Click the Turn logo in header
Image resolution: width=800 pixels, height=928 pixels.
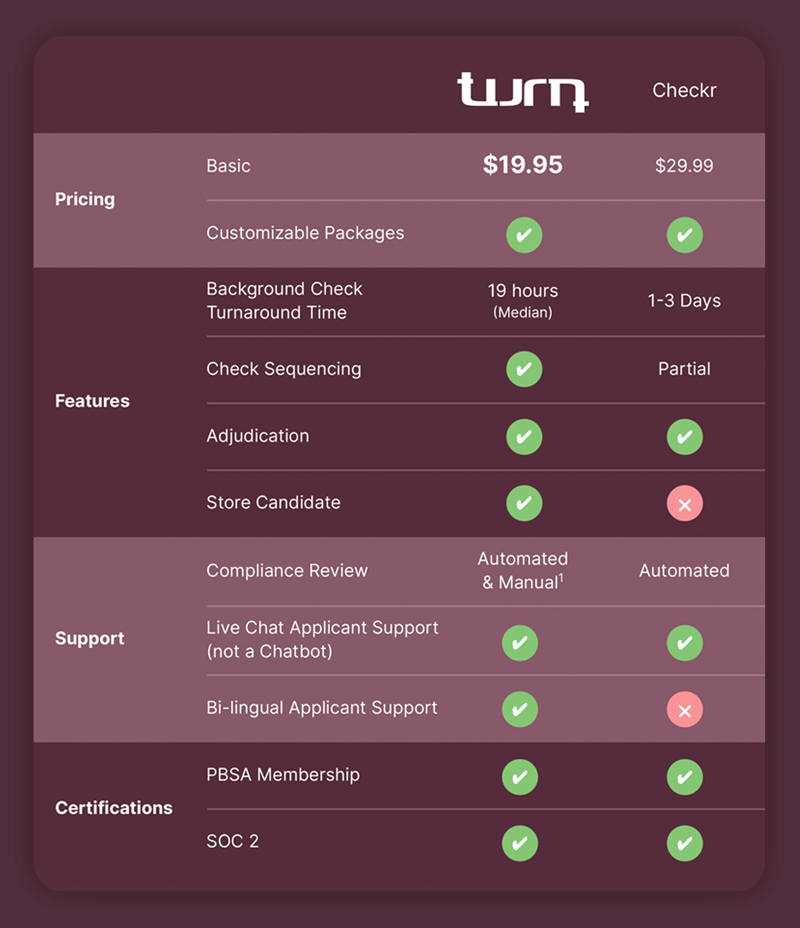[522, 91]
